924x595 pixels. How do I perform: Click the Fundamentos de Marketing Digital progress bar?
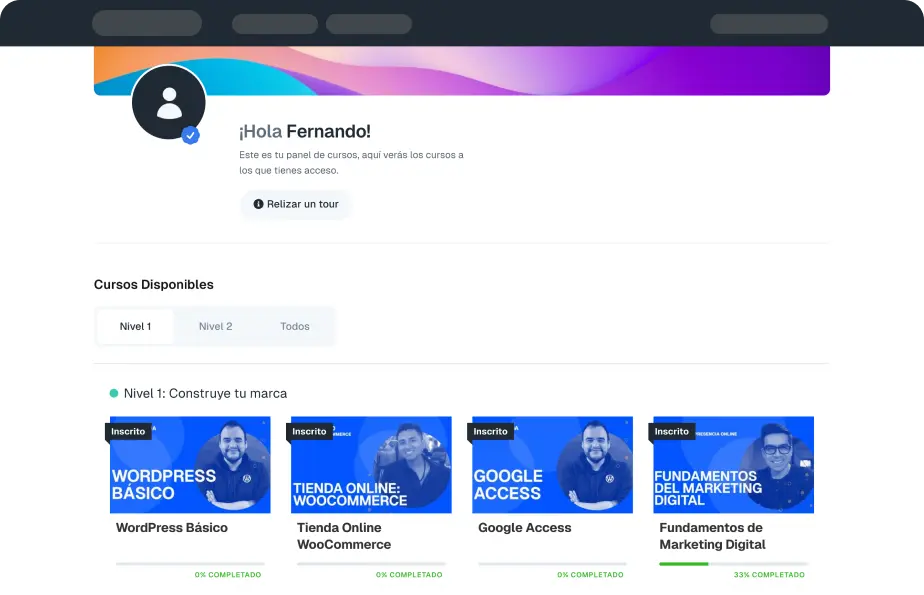click(x=734, y=564)
